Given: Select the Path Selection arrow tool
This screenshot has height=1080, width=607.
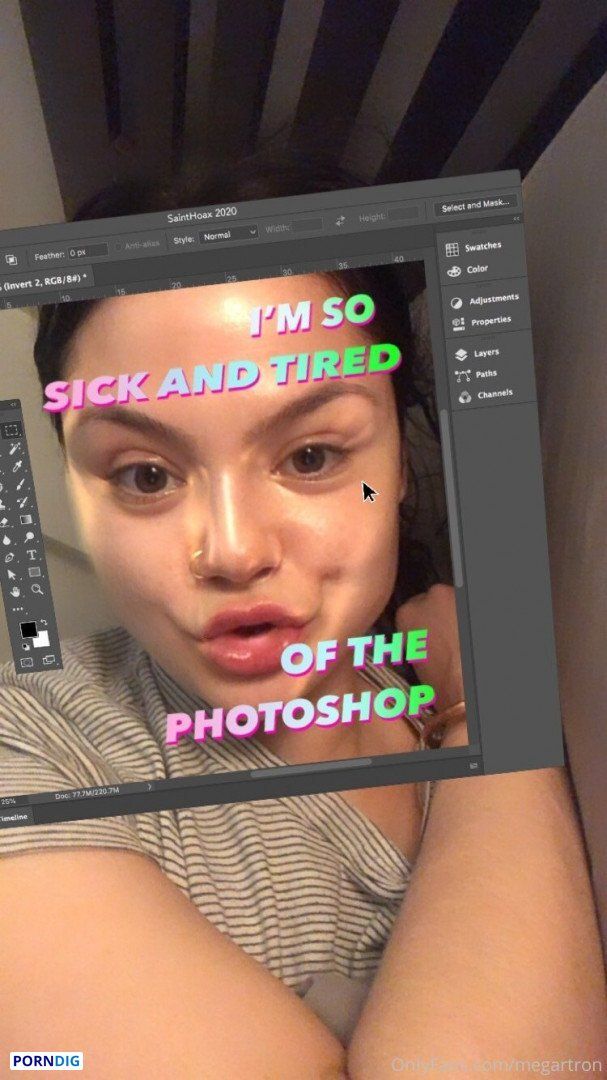Looking at the screenshot, I should tap(12, 574).
